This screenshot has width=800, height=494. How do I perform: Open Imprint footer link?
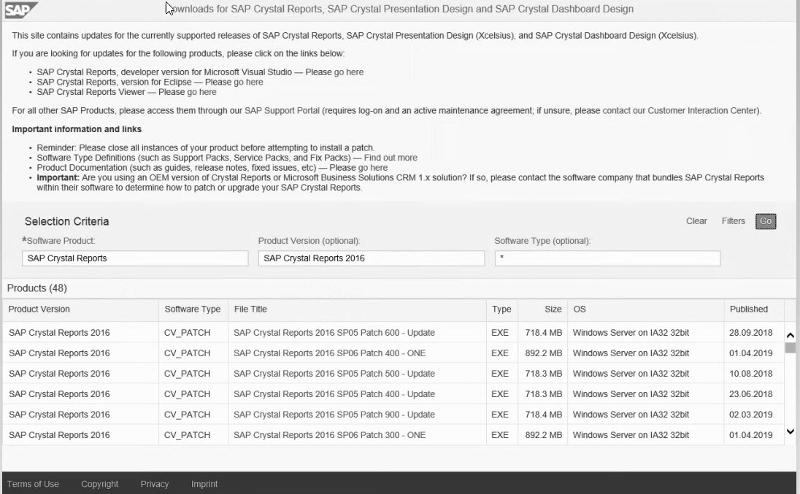tap(204, 484)
